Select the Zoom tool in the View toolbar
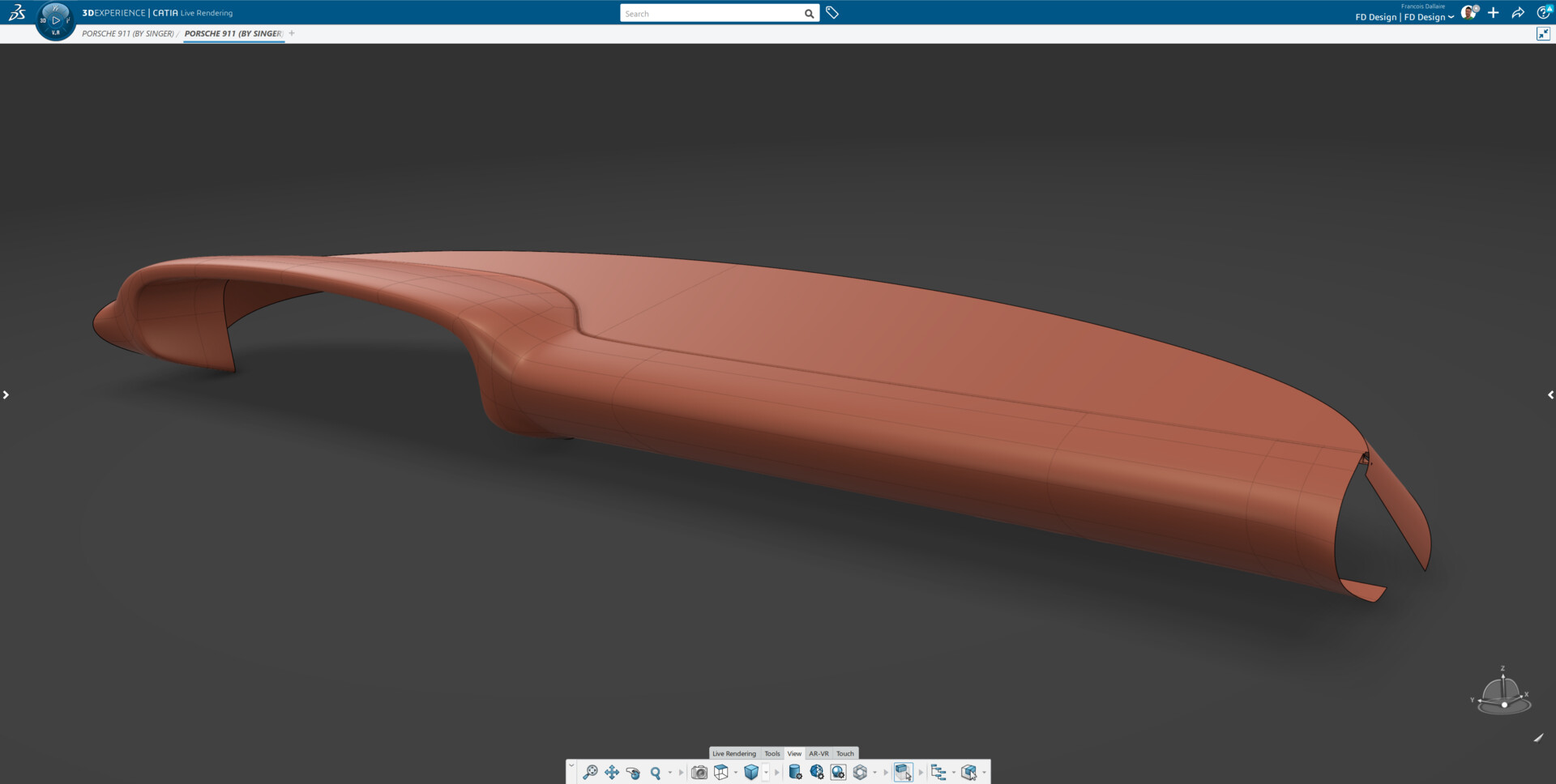This screenshot has width=1556, height=784. tap(656, 773)
